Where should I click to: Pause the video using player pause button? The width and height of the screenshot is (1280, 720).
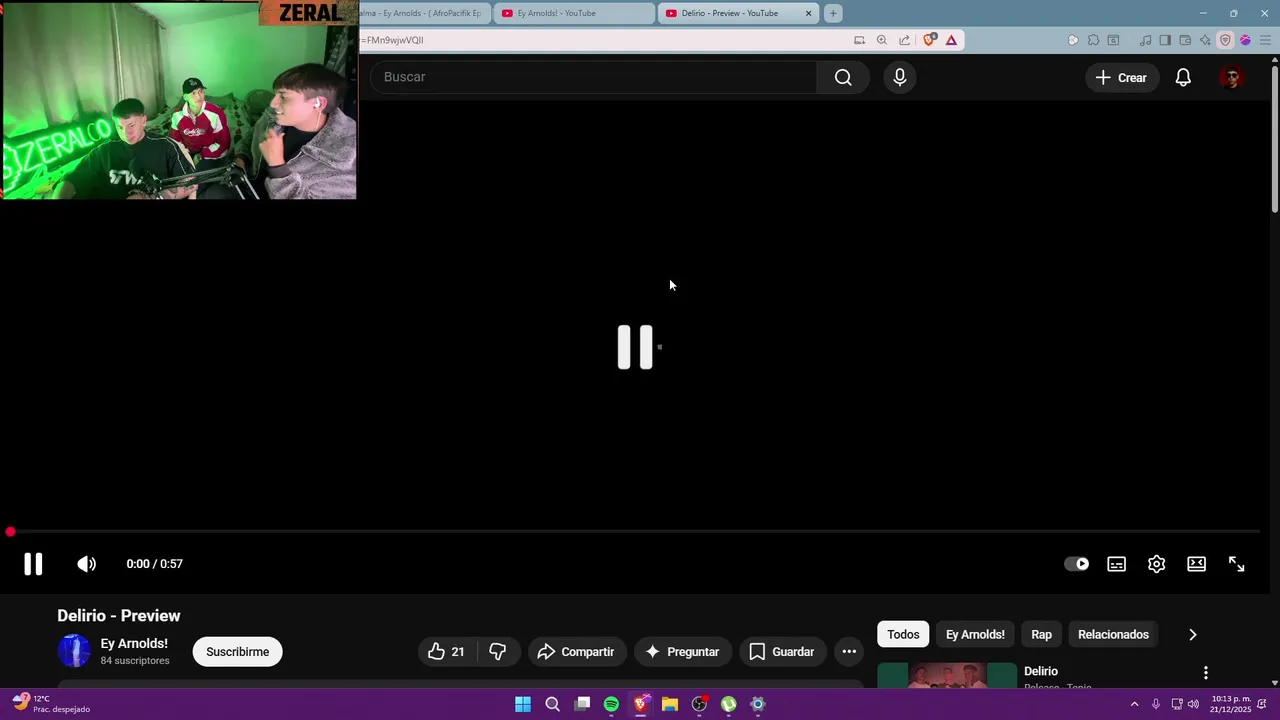(x=33, y=564)
